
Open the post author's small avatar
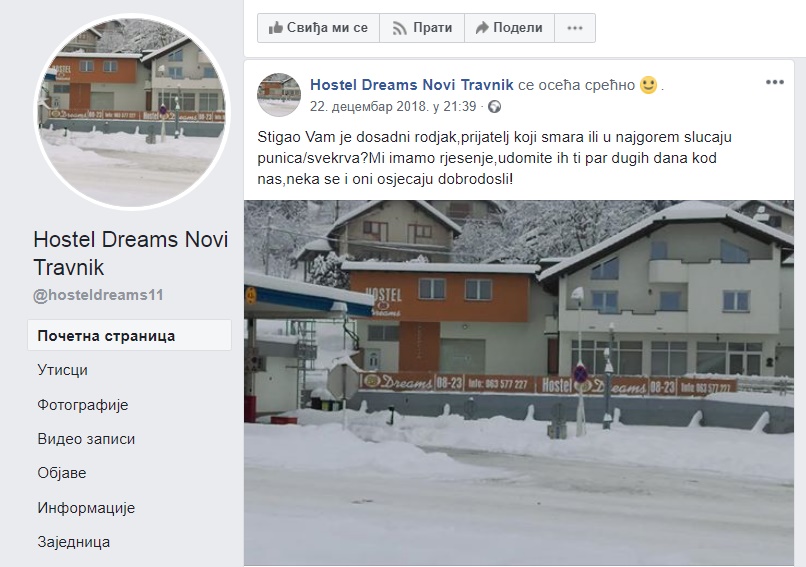pos(279,95)
